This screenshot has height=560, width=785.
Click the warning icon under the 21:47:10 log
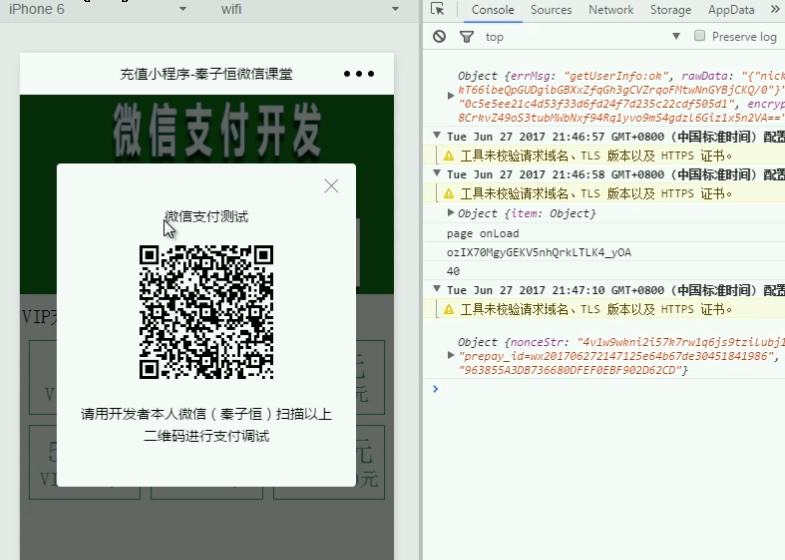pos(449,309)
